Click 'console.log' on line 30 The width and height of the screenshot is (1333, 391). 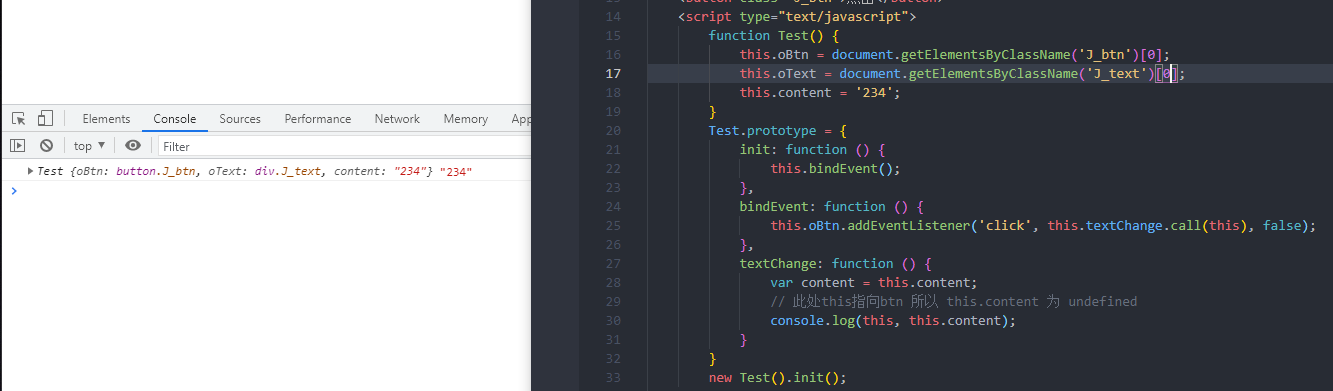click(813, 320)
